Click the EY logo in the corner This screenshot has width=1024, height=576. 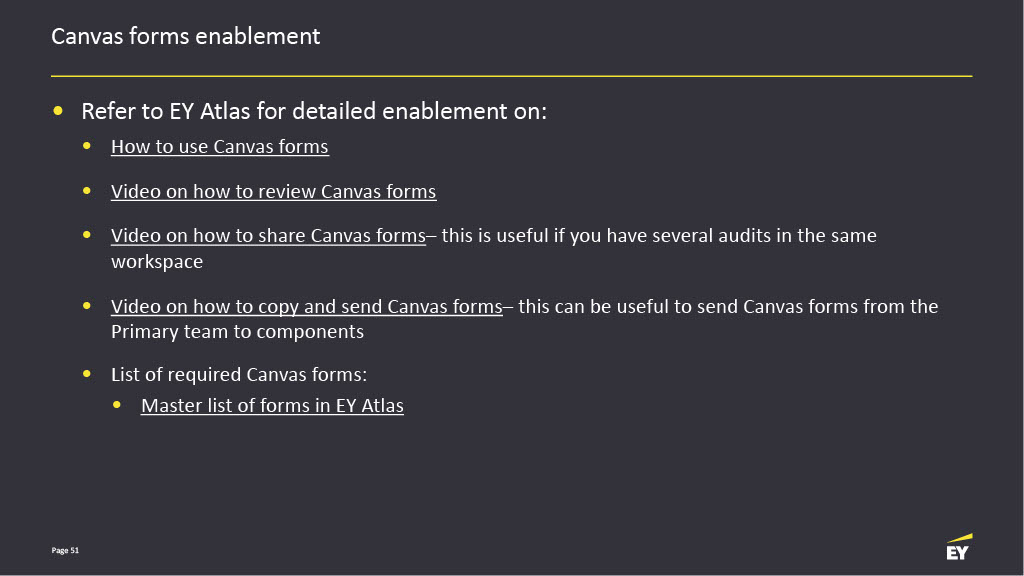point(959,547)
